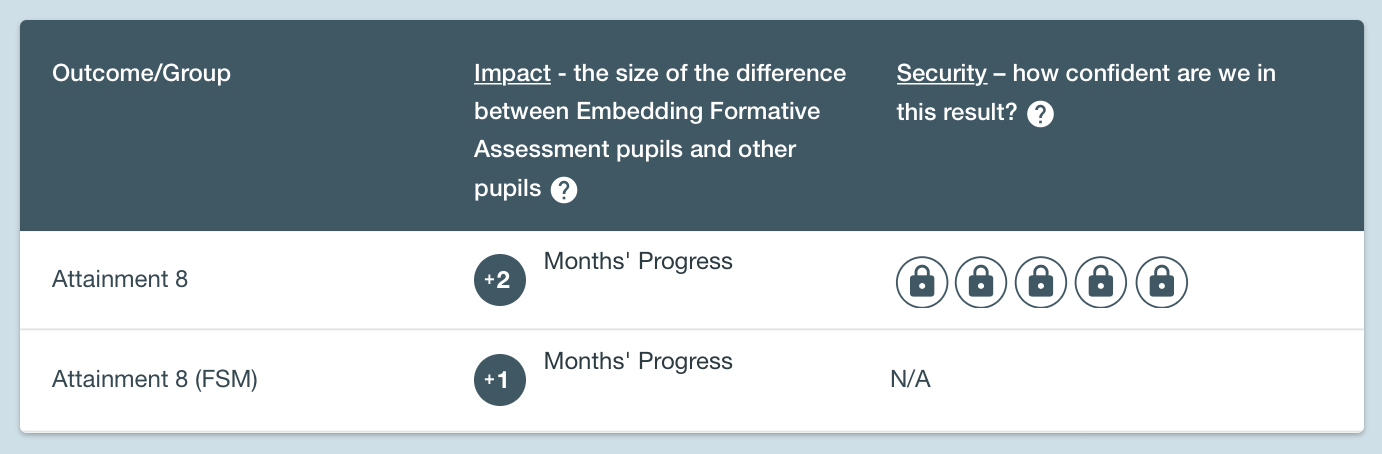This screenshot has height=454, width=1382.
Task: Click the first padlock security icon
Action: click(921, 283)
